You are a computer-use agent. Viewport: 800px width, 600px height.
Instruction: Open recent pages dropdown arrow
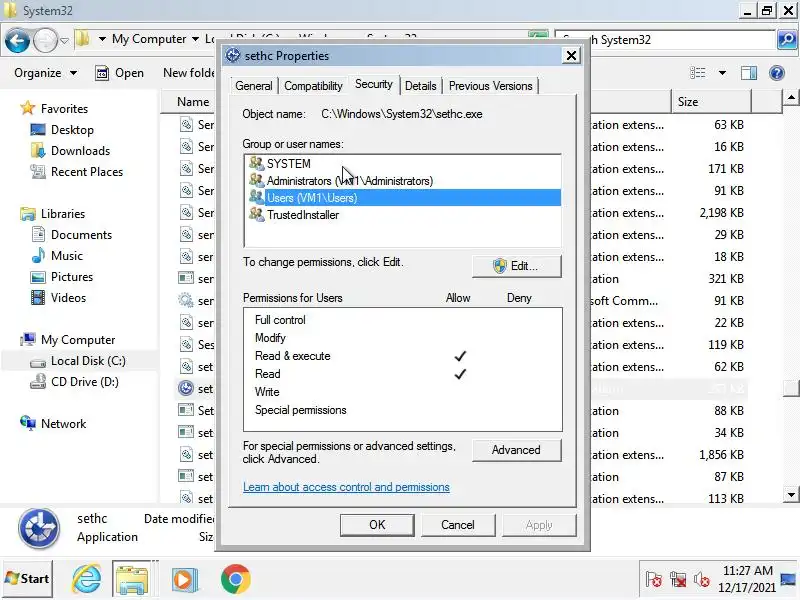click(x=64, y=40)
